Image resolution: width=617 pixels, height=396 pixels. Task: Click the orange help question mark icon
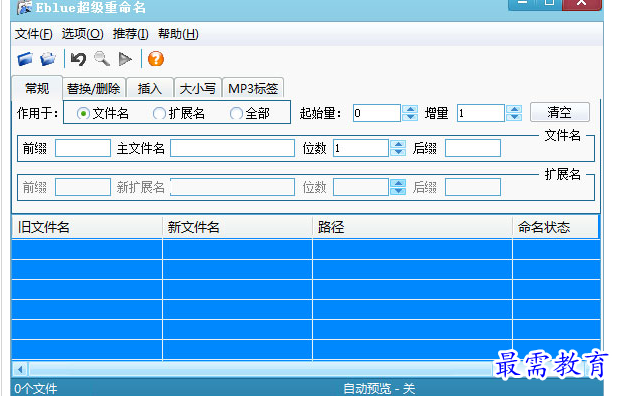(156, 59)
